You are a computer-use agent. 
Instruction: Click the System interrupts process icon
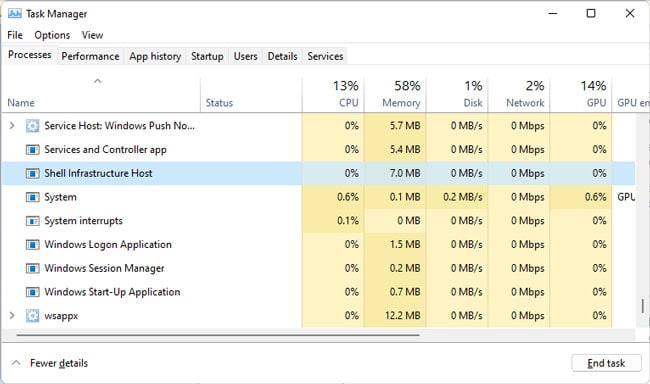(x=32, y=221)
